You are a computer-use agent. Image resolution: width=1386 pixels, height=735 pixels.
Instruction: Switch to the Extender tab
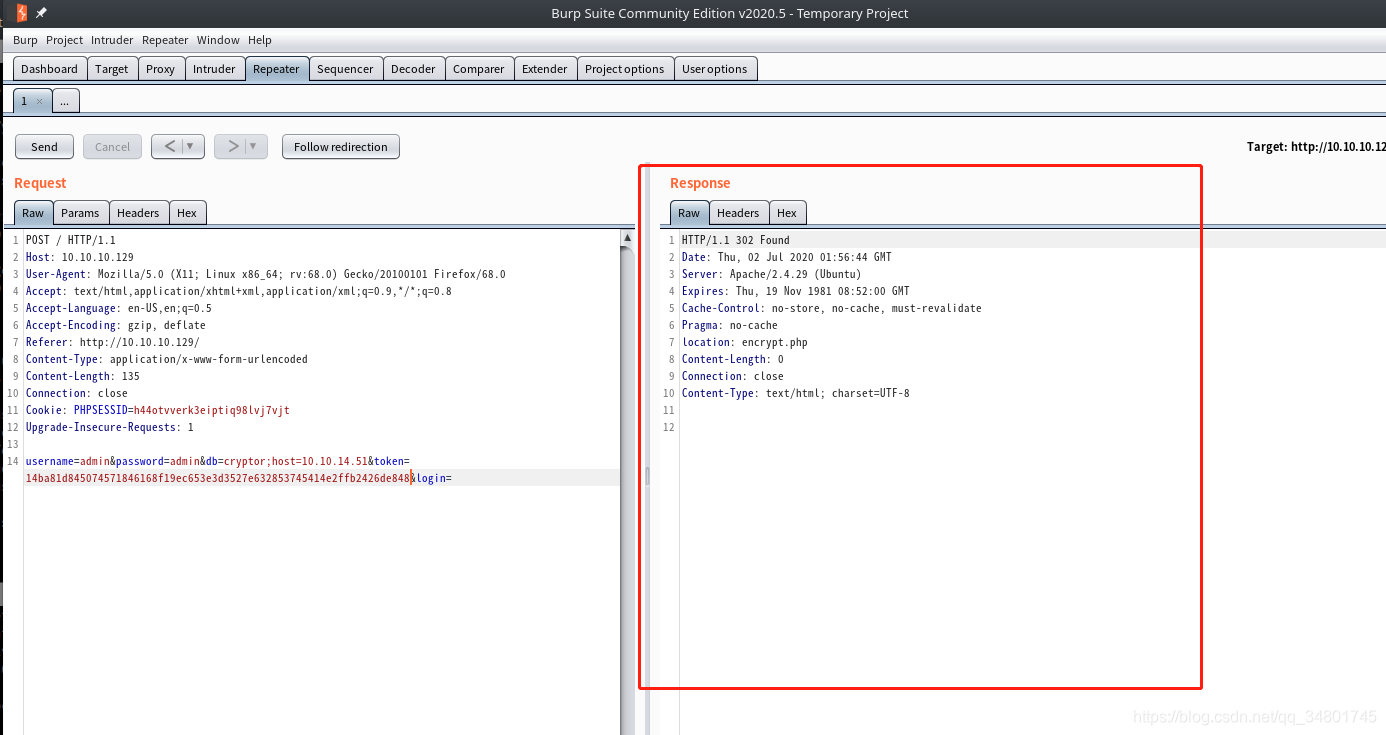tap(545, 69)
